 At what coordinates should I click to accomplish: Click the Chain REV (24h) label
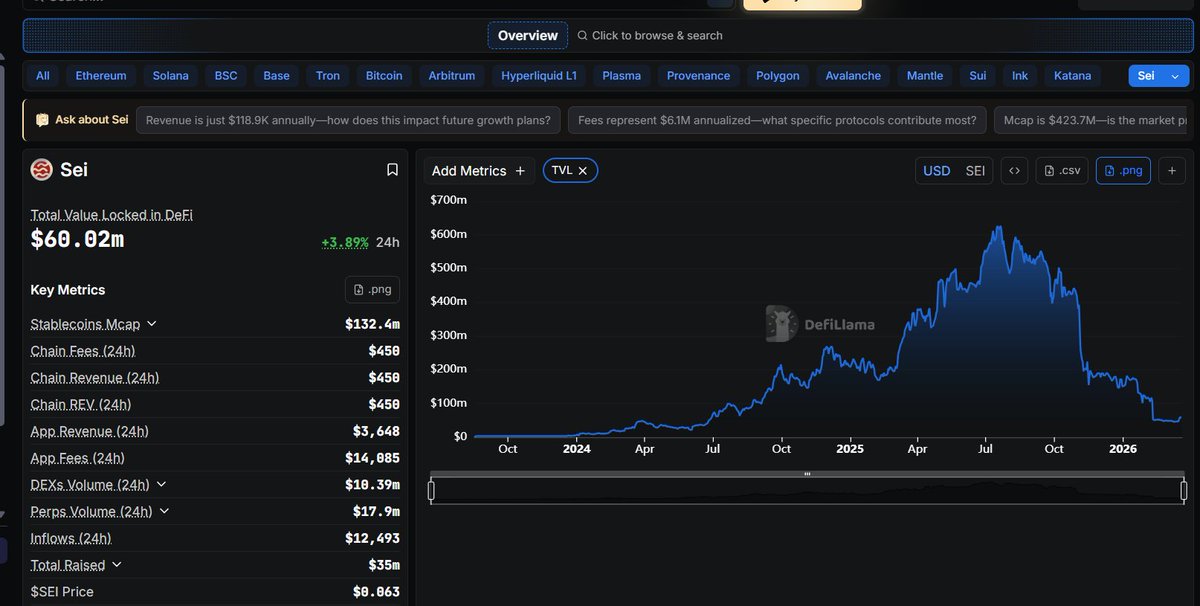pyautogui.click(x=81, y=405)
